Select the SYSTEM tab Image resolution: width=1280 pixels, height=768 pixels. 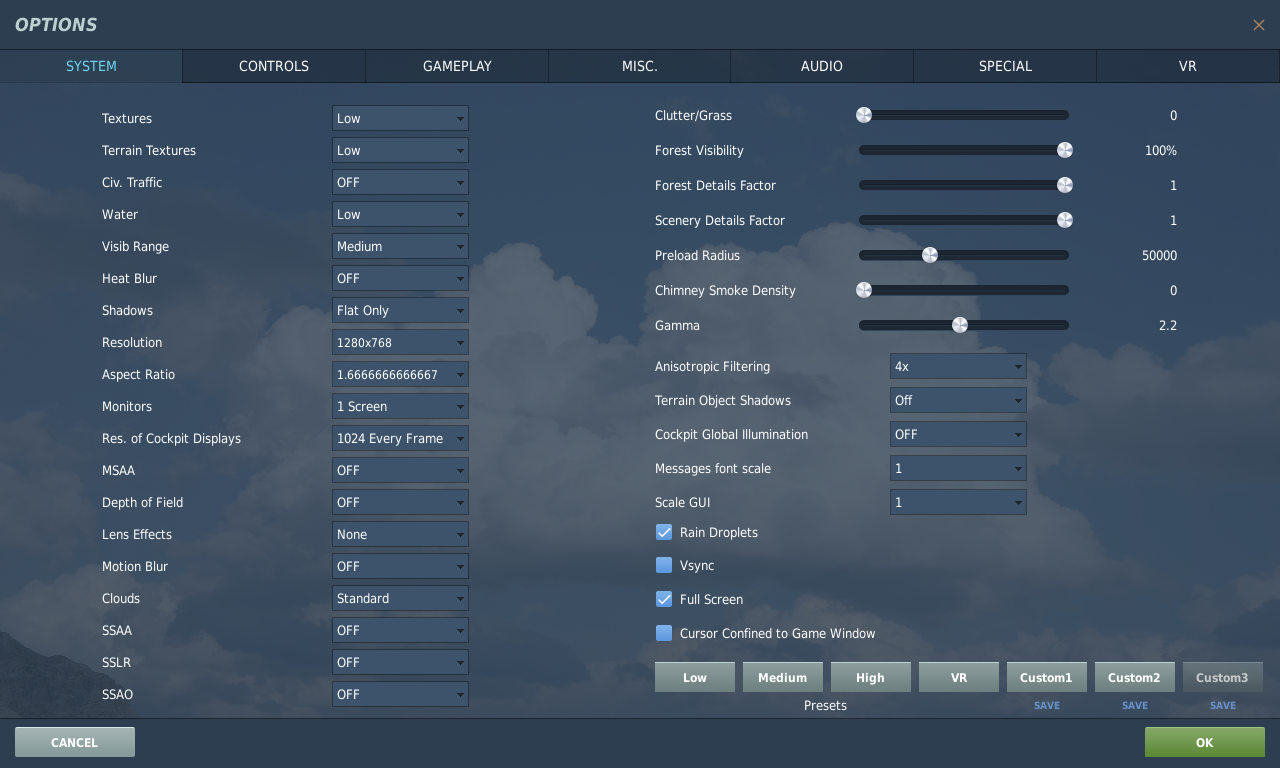point(91,66)
